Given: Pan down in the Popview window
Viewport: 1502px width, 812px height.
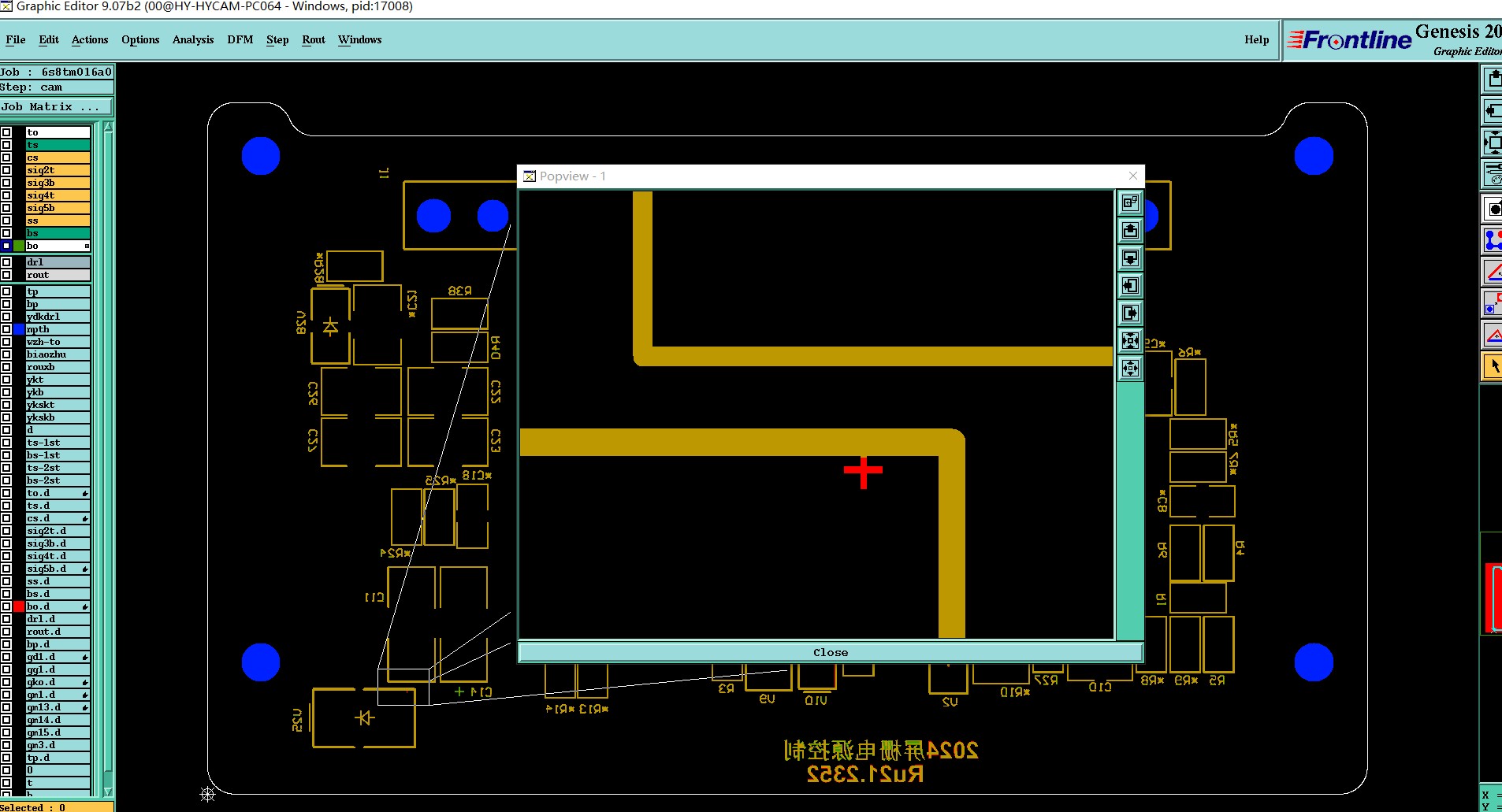Looking at the screenshot, I should (x=1130, y=258).
